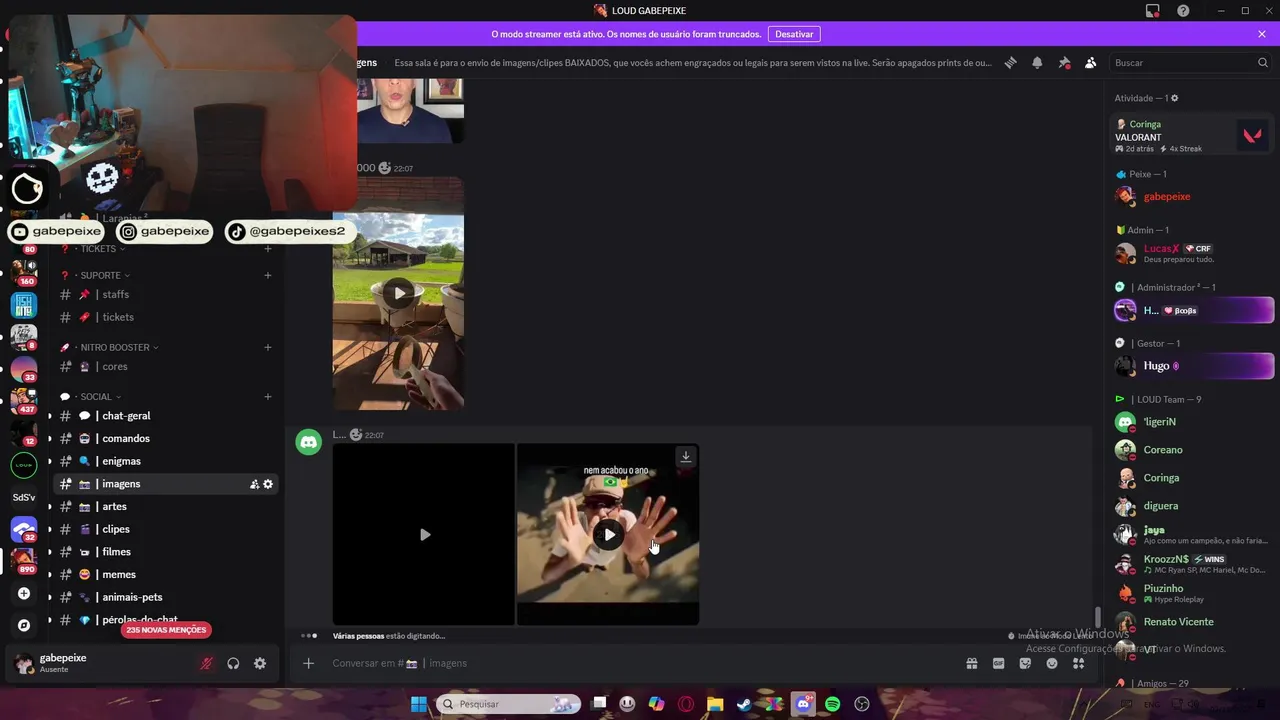
Task: Open the filmes channel
Action: point(165,552)
